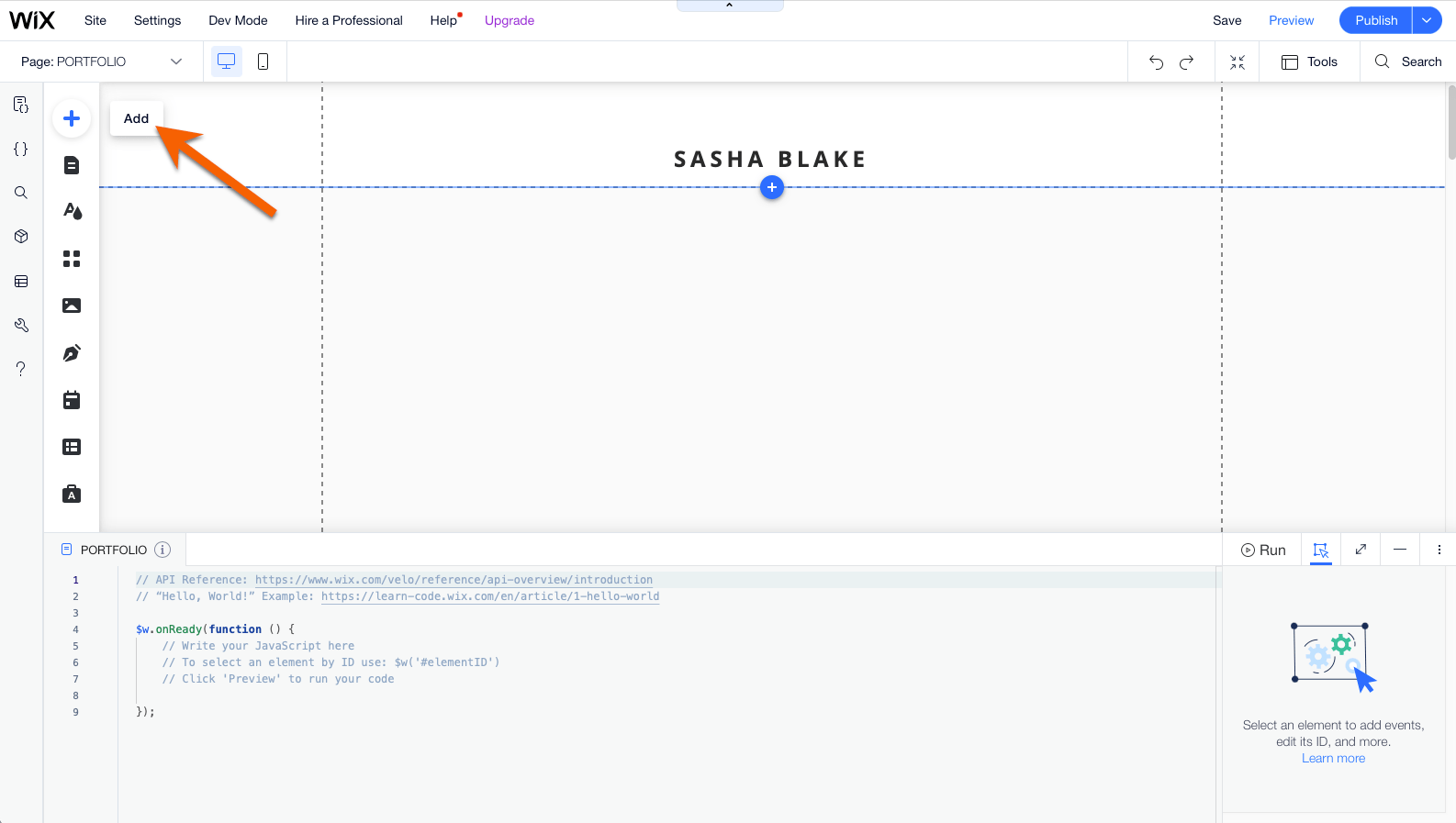The width and height of the screenshot is (1456, 823).
Task: Click the "Write your JavaScript here" comment
Action: [259, 646]
